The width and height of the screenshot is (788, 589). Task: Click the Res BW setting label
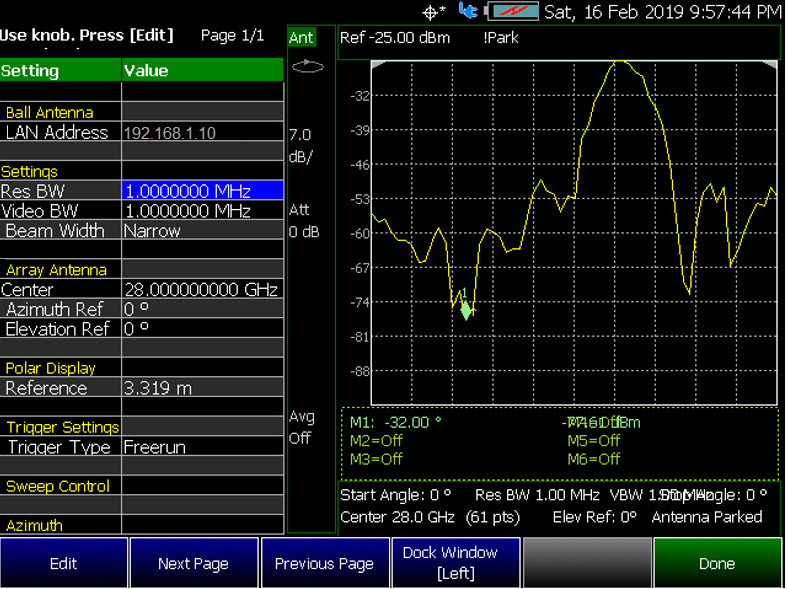[33, 191]
